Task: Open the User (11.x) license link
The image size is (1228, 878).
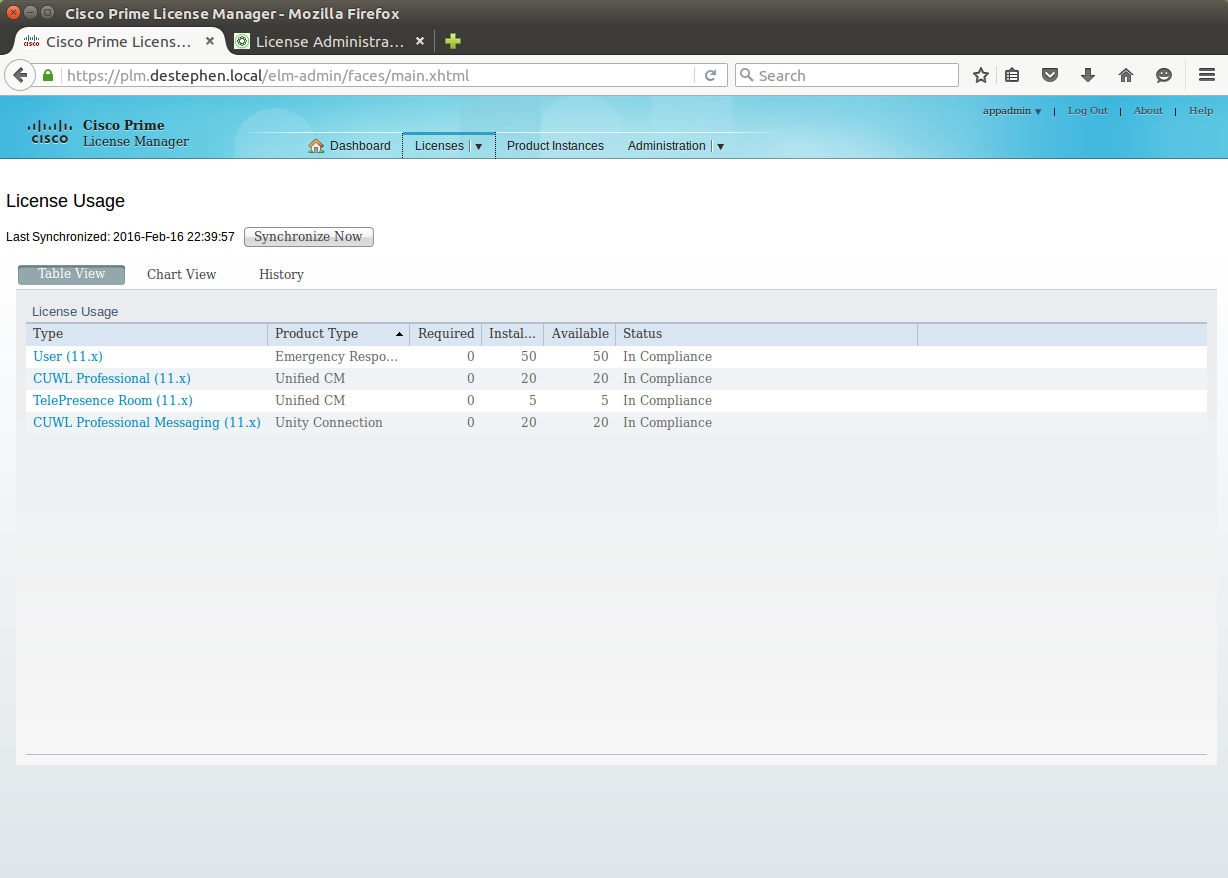Action: [68, 357]
